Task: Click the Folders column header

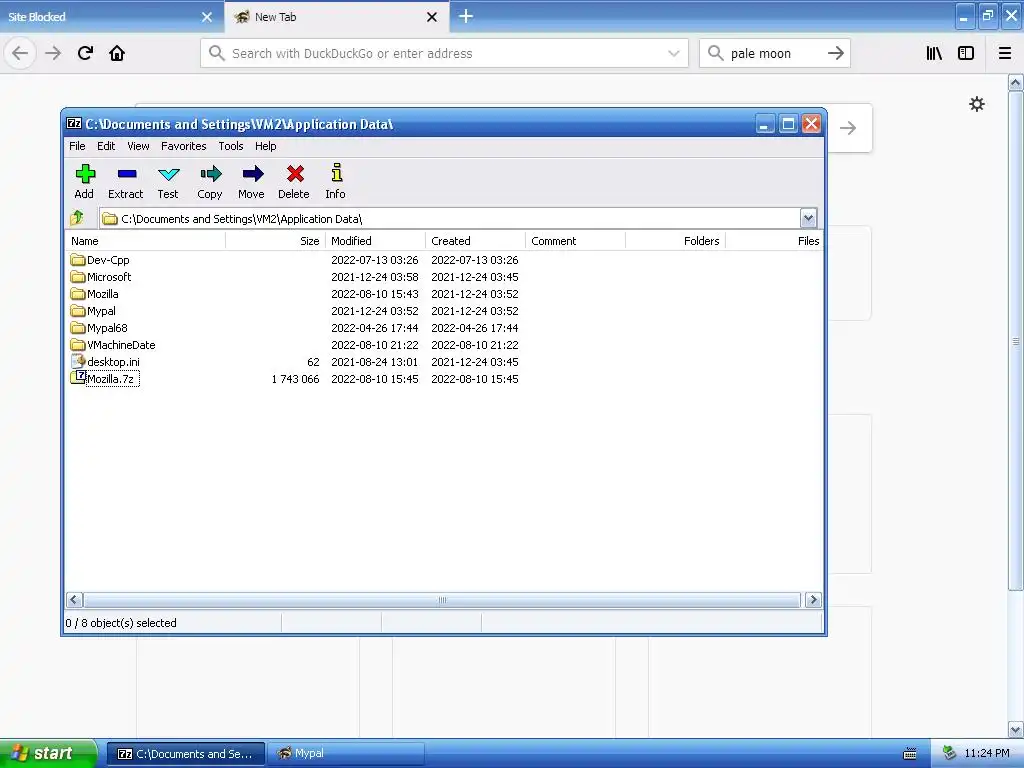Action: coord(675,241)
